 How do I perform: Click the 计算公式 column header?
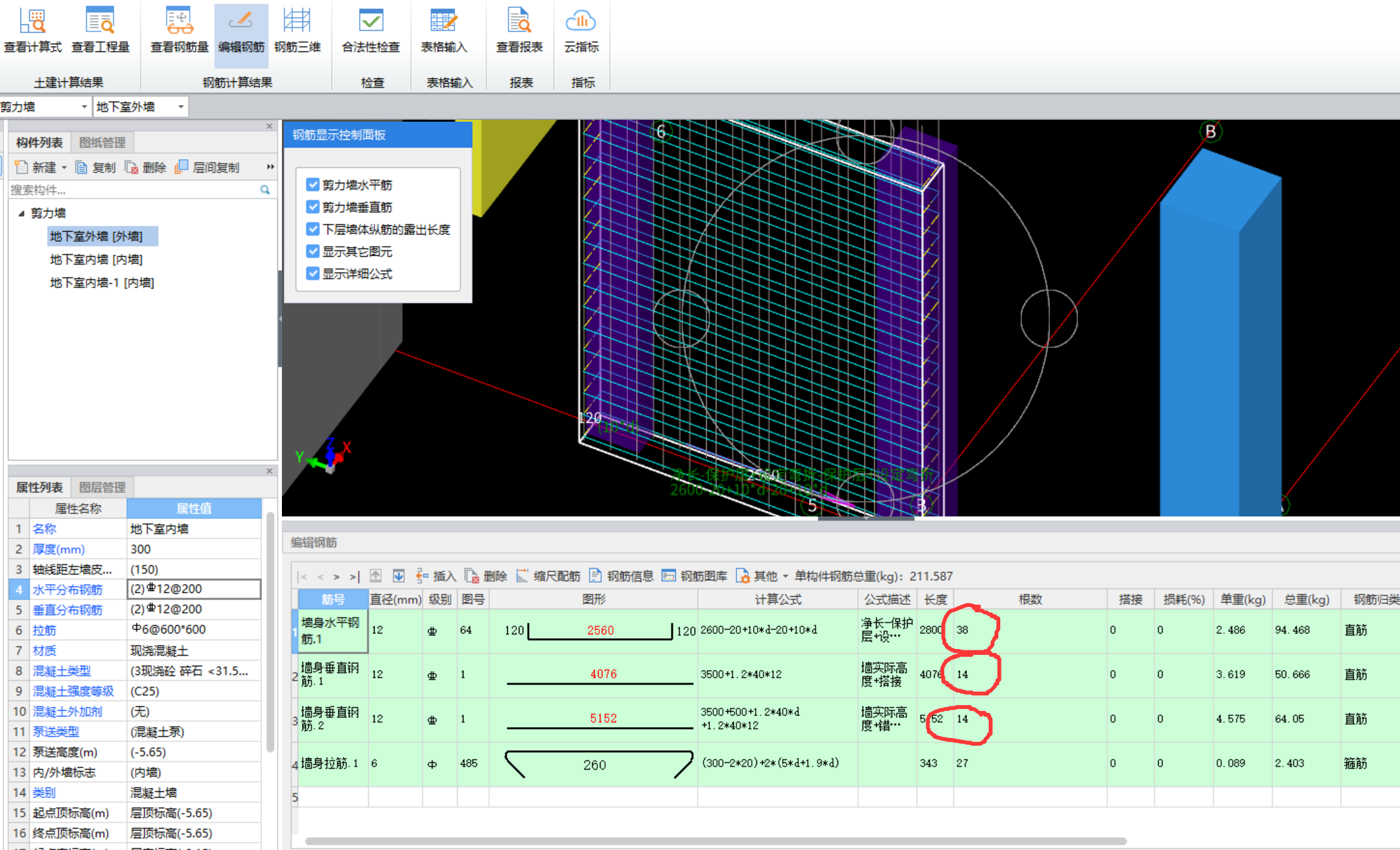tap(778, 599)
